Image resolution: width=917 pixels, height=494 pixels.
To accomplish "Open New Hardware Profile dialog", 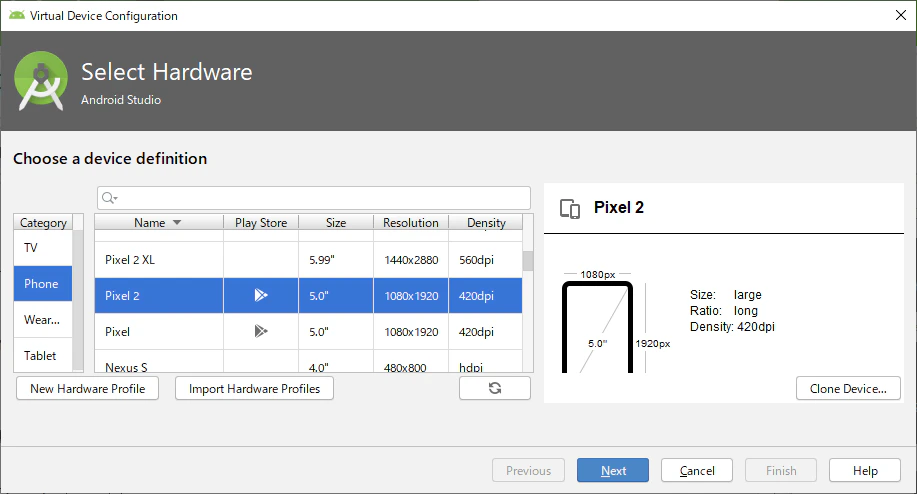I will click(x=88, y=388).
